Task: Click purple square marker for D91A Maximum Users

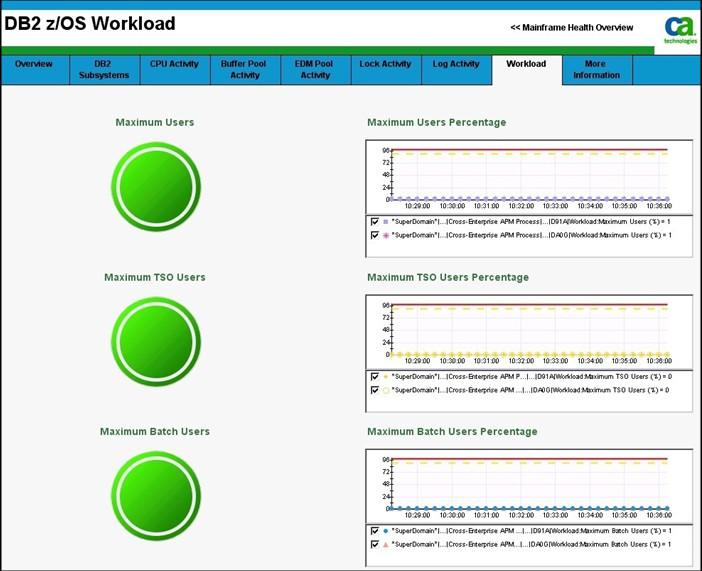Action: point(386,222)
